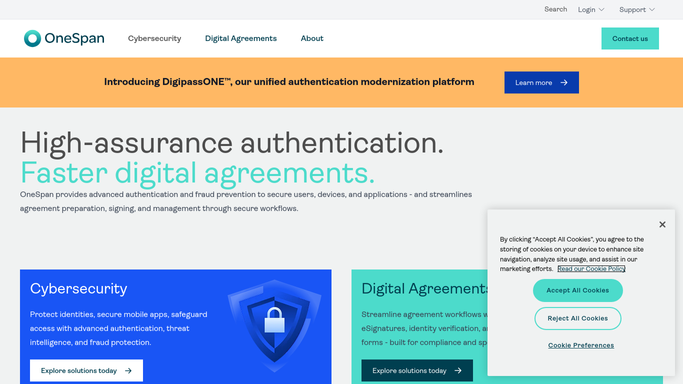This screenshot has width=683, height=384.
Task: Accept All Cookies
Action: [x=578, y=290]
